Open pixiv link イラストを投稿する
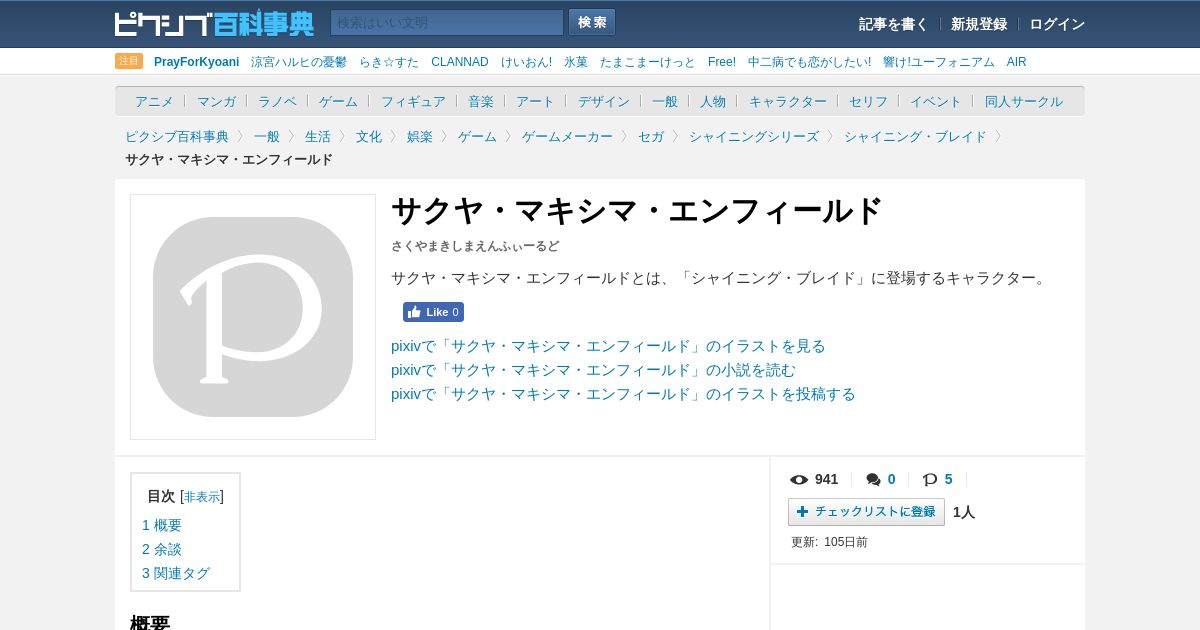This screenshot has width=1200, height=630. tap(623, 394)
